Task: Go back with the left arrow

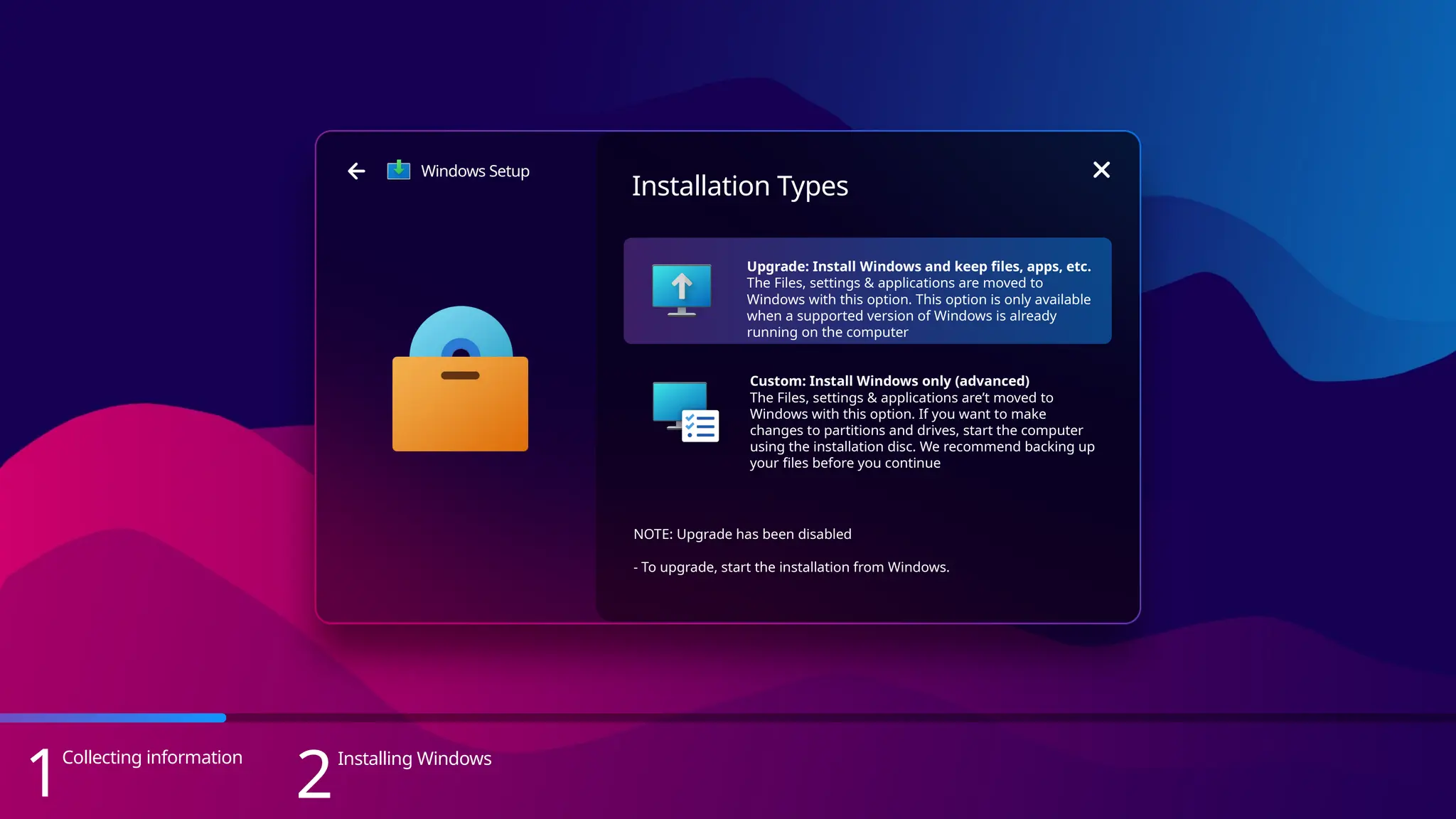Action: click(356, 171)
